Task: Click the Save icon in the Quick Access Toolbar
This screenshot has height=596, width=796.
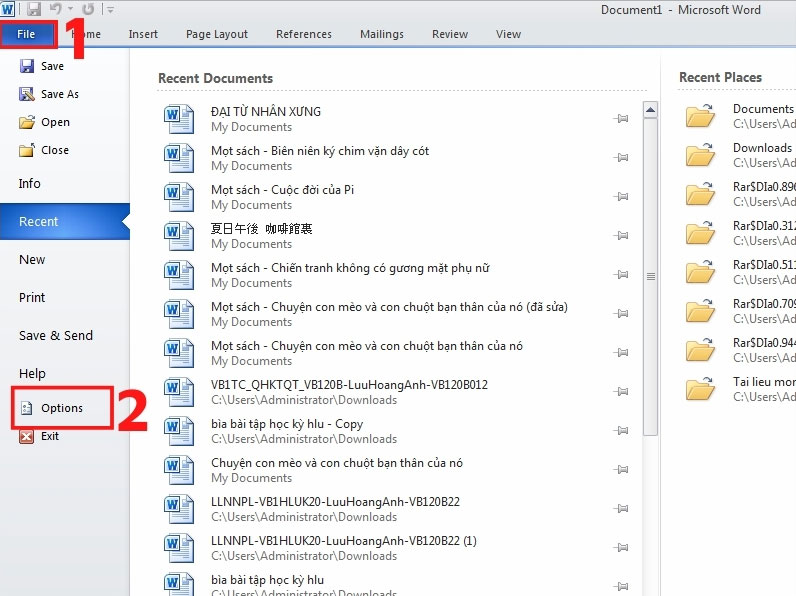Action: 34,10
